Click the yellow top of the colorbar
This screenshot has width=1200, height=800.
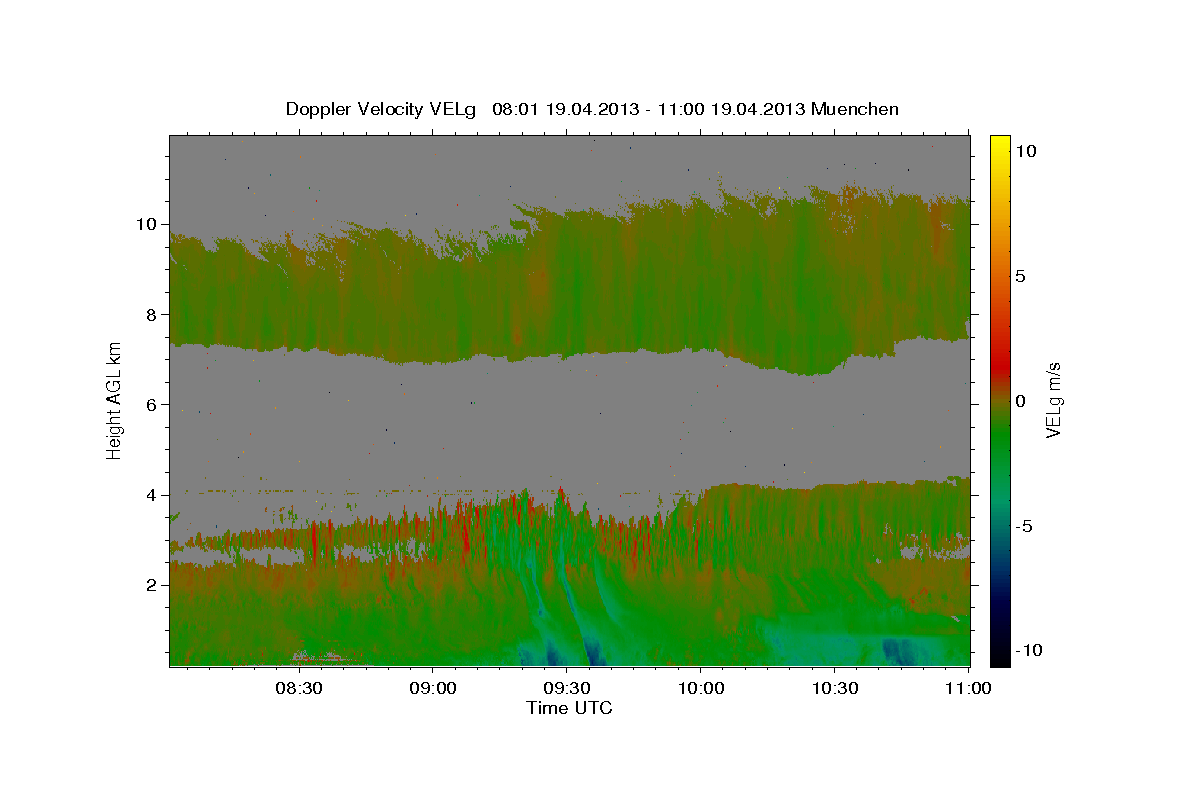click(x=1000, y=145)
